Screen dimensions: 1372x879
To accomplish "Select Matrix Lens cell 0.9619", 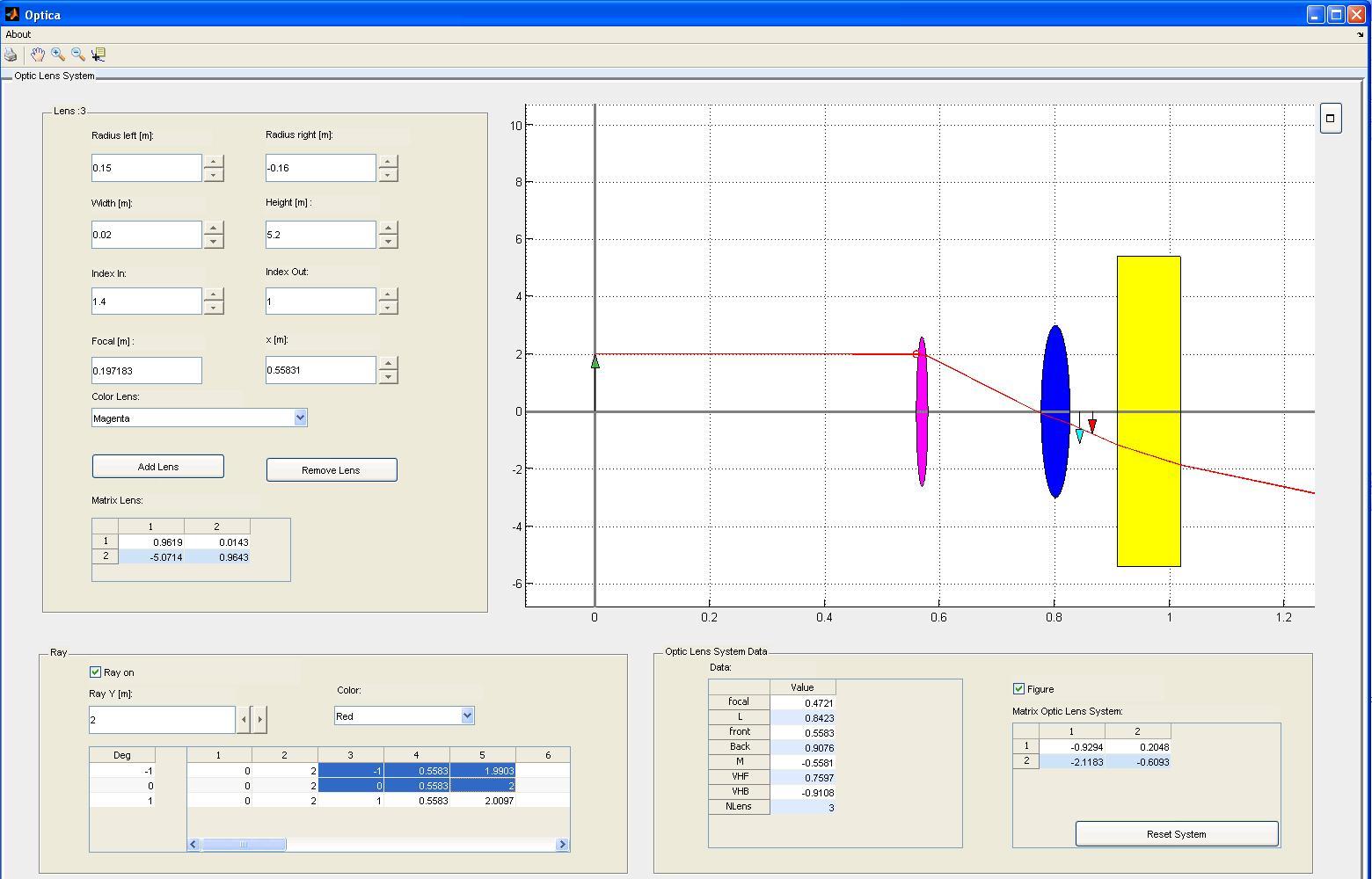I will click(x=151, y=542).
